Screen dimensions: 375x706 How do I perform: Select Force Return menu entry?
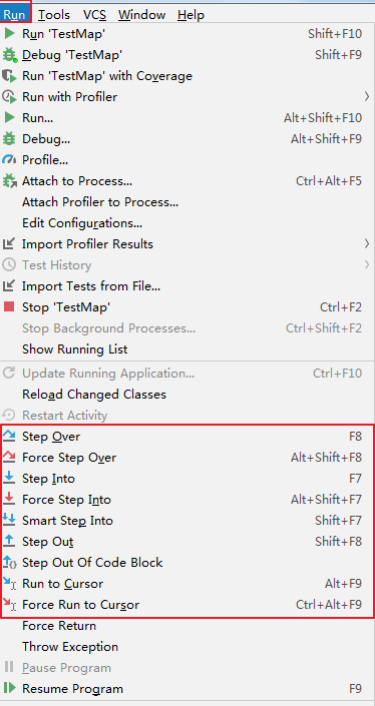[x=59, y=625]
